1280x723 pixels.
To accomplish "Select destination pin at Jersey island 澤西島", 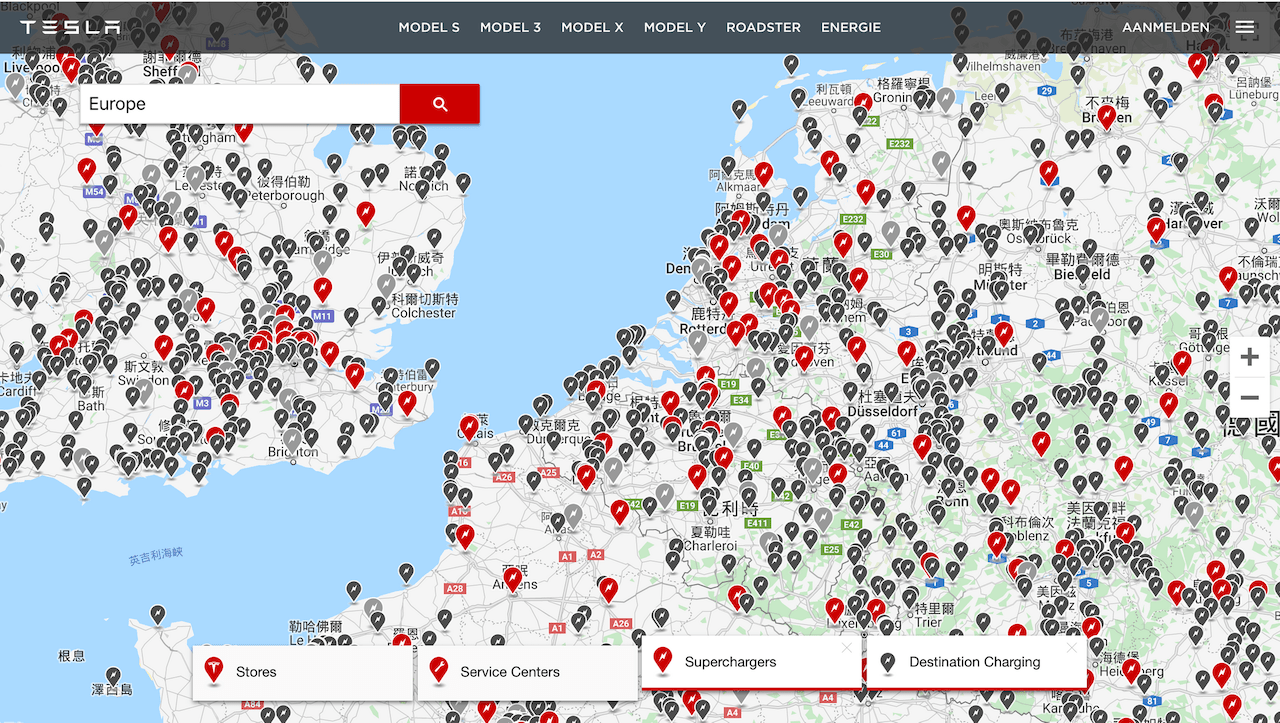I will pos(113,677).
